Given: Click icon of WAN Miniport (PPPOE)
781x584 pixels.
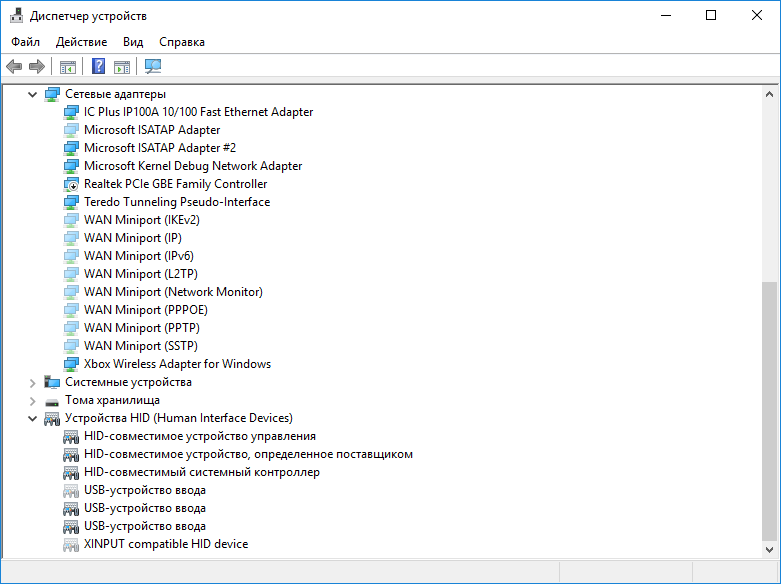Looking at the screenshot, I should (71, 310).
